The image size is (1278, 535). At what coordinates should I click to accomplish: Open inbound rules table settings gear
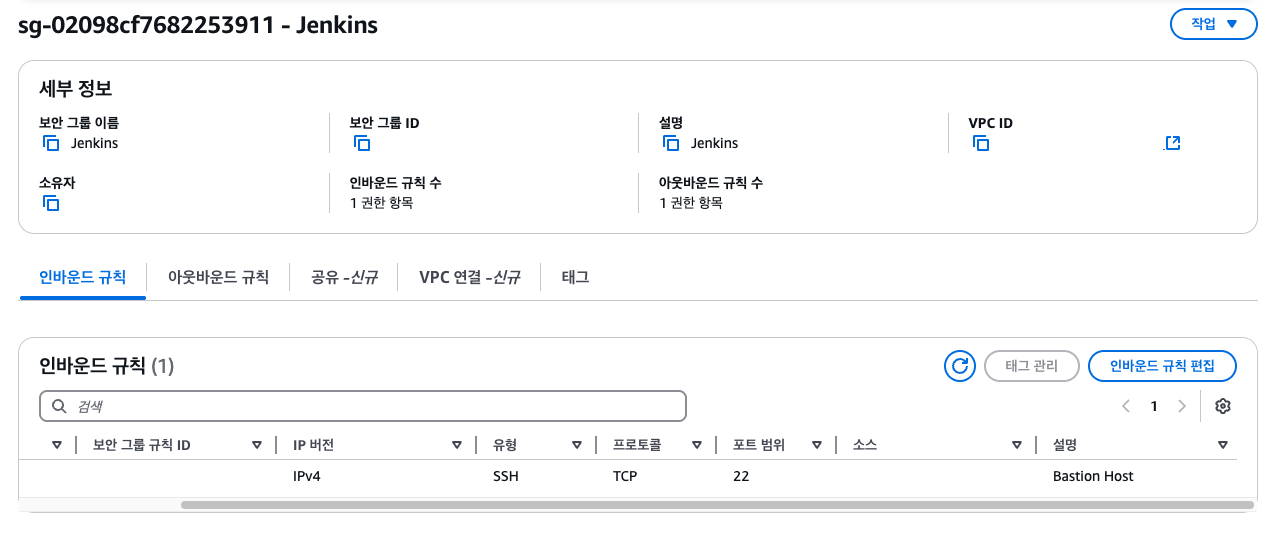[x=1222, y=406]
